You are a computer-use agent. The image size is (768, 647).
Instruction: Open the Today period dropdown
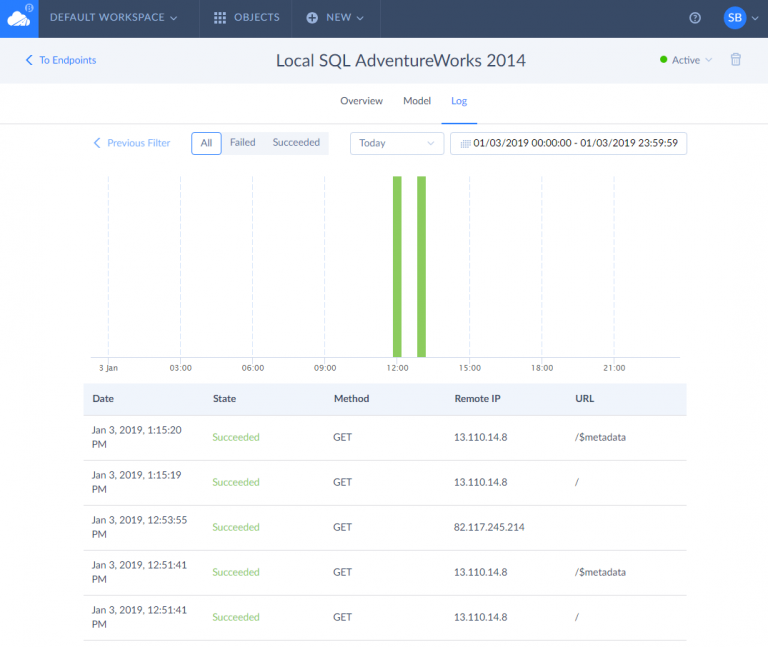click(x=397, y=143)
